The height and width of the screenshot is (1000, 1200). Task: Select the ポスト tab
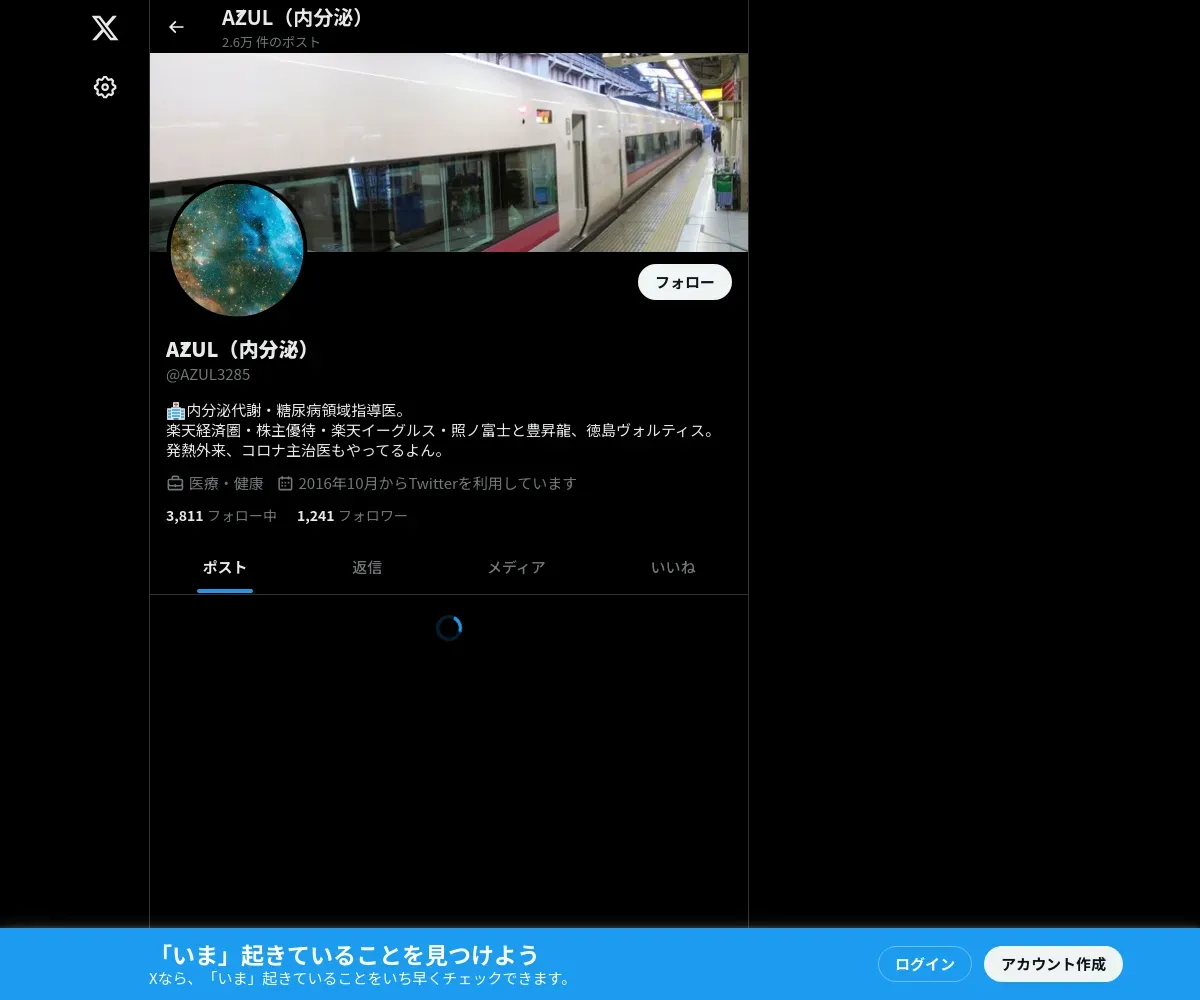click(225, 567)
